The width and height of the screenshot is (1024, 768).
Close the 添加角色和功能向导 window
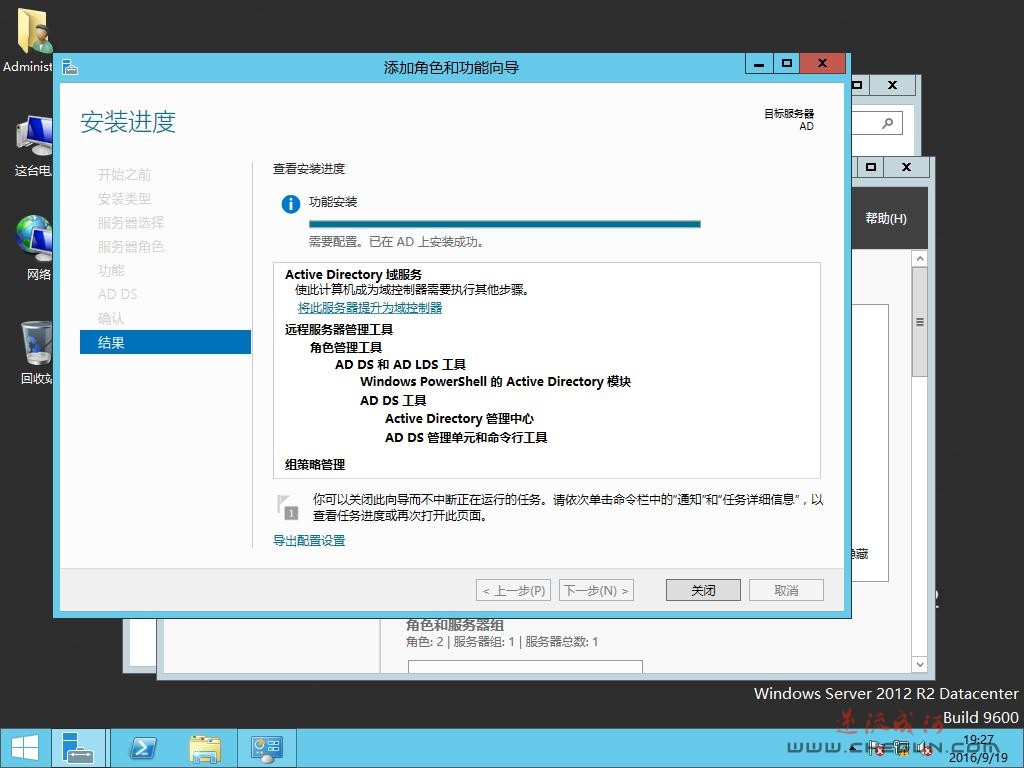coord(823,64)
